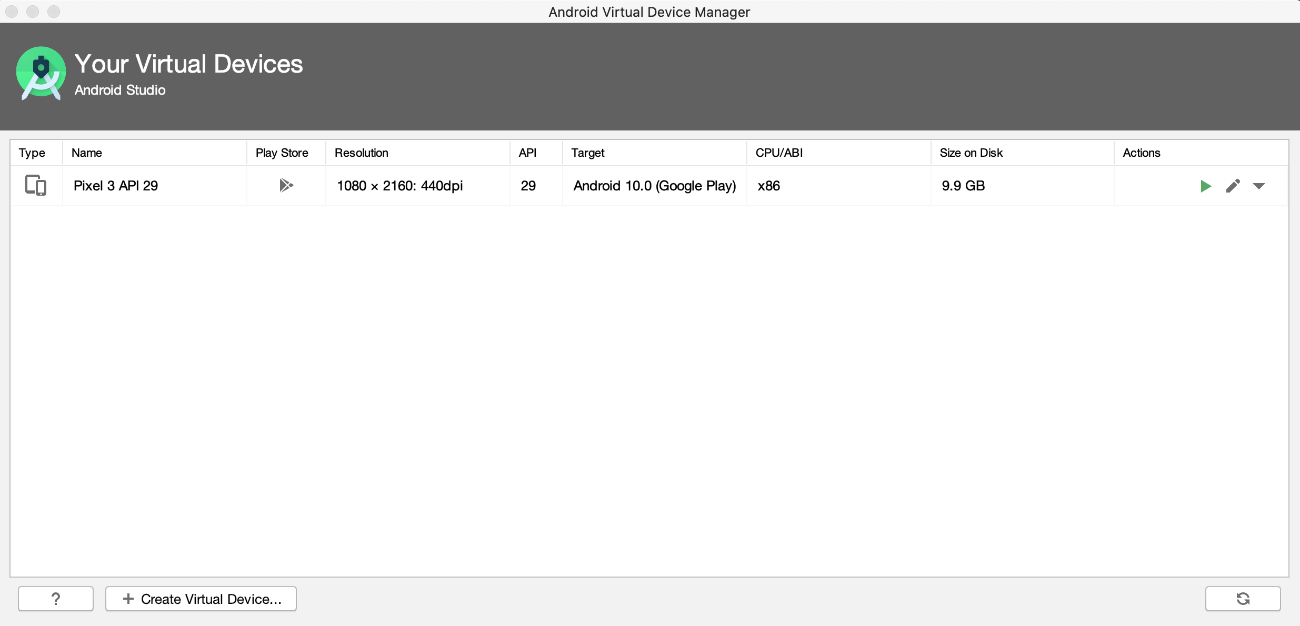Click the Android Studio logo icon

(x=41, y=74)
